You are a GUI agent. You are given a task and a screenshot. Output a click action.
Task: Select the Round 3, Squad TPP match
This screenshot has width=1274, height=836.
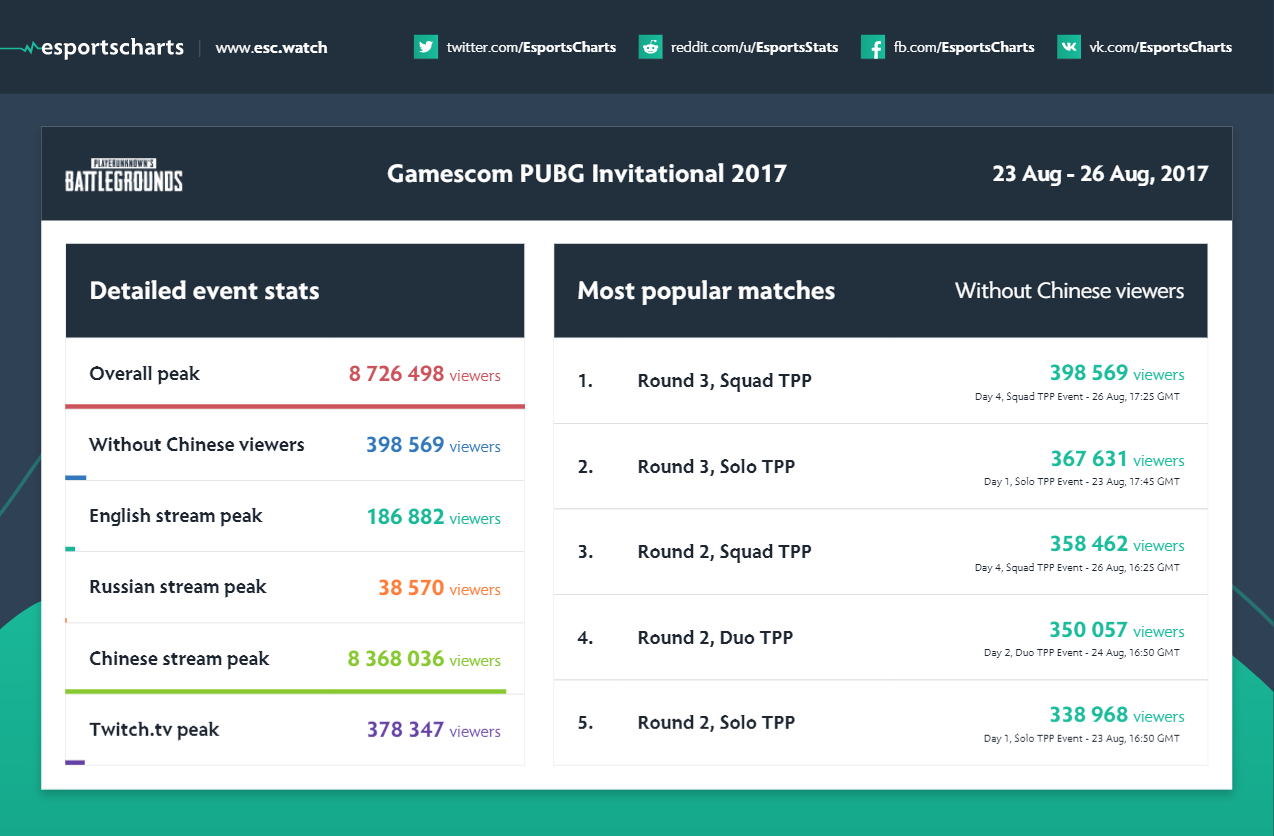tap(880, 381)
